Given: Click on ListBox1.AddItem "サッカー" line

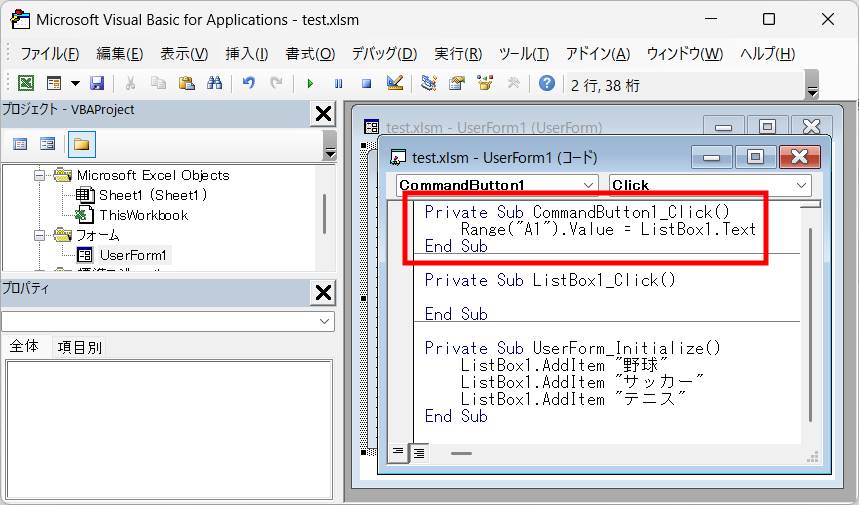Looking at the screenshot, I should pos(582,382).
